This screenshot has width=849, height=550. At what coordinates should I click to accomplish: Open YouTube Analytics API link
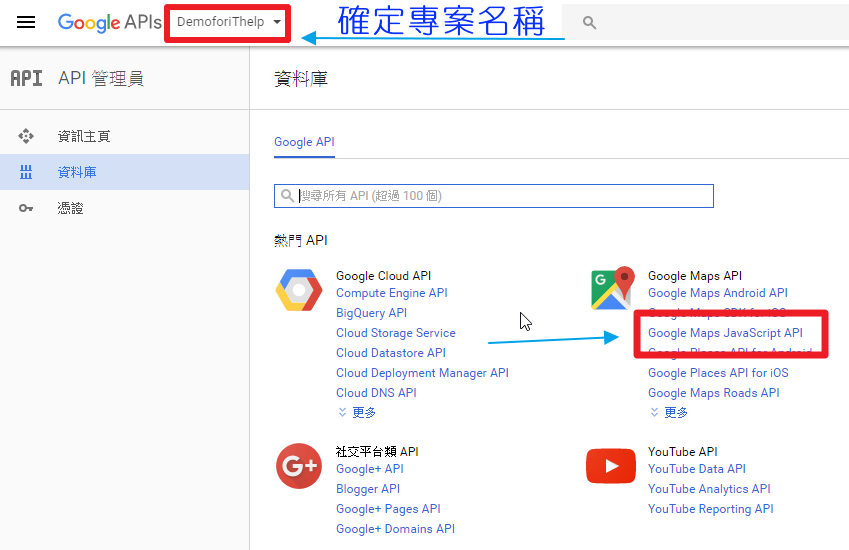click(x=709, y=489)
